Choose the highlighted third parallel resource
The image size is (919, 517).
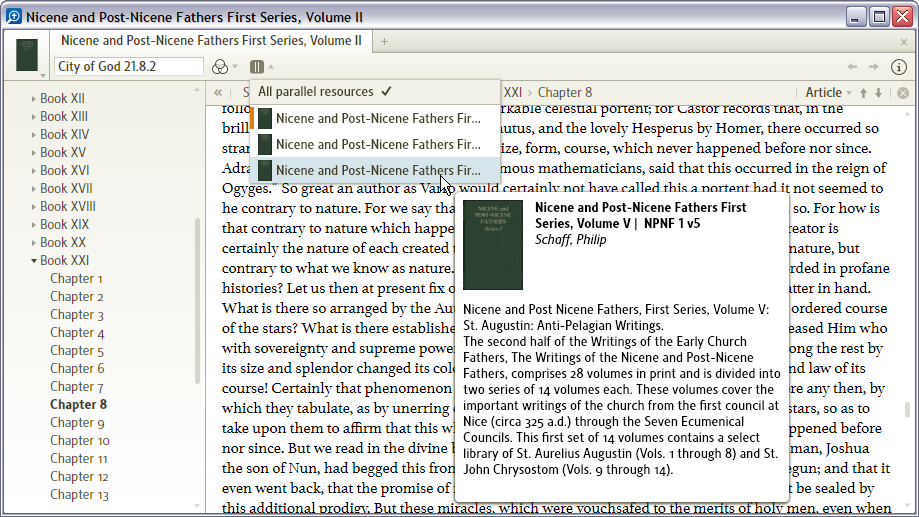click(x=375, y=170)
